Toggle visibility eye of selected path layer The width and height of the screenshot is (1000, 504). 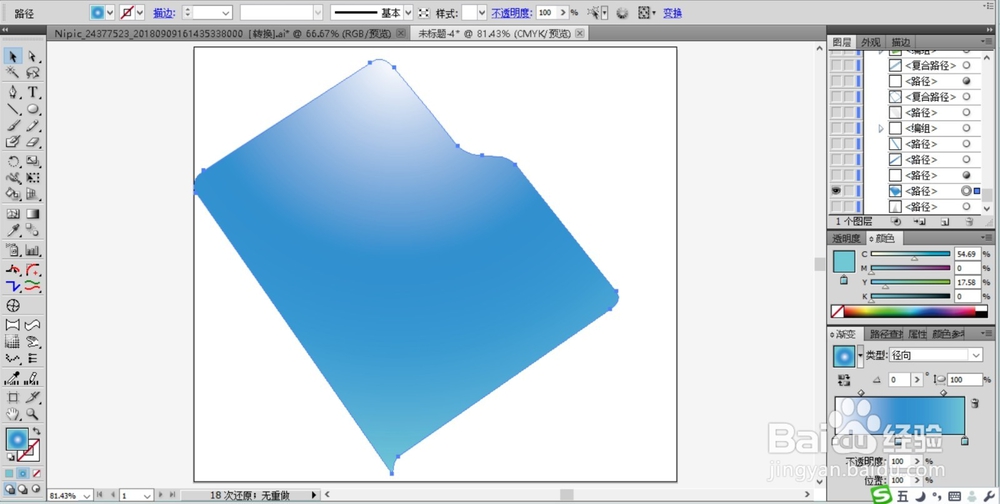click(836, 191)
